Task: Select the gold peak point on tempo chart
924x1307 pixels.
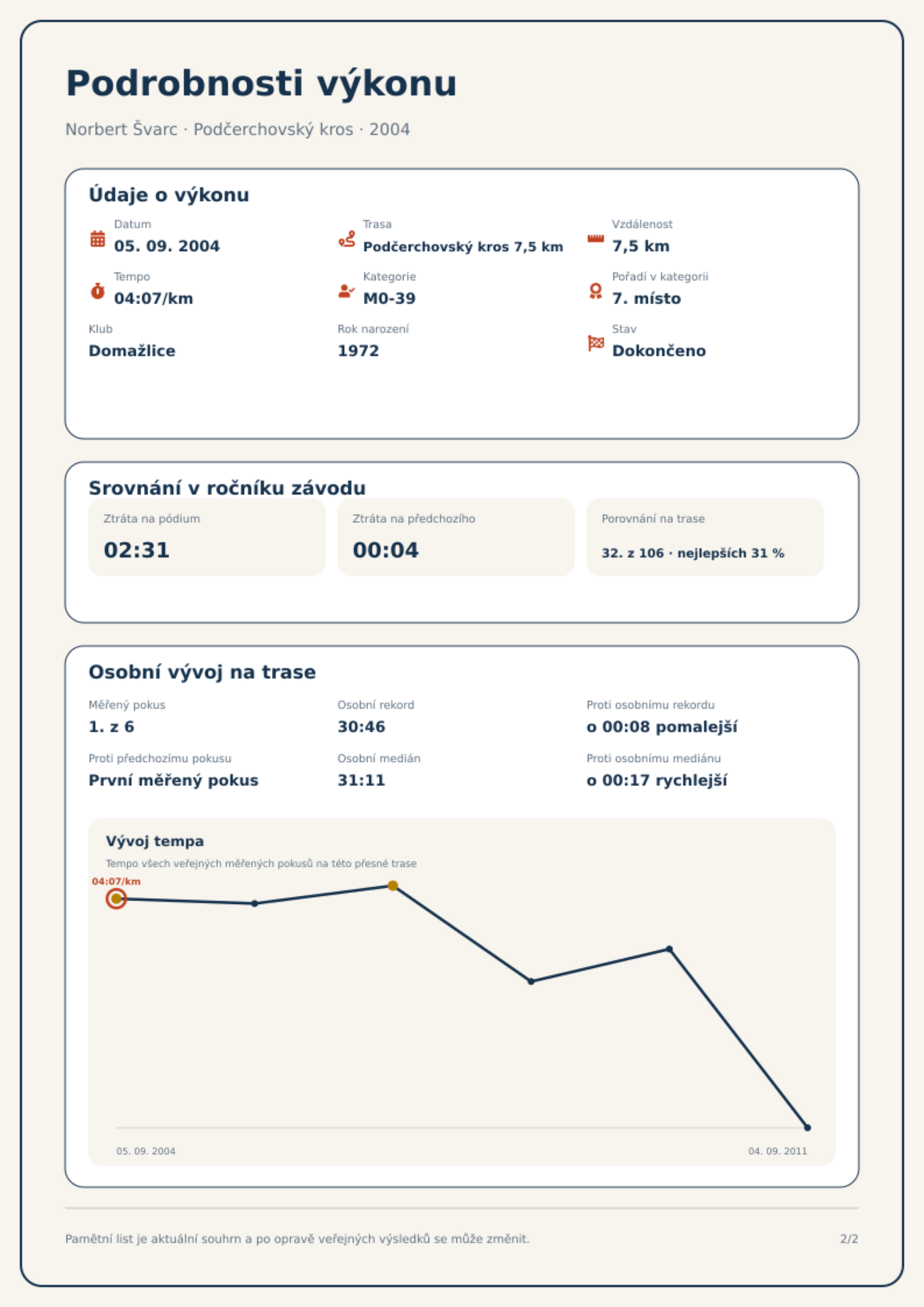Action: click(393, 886)
